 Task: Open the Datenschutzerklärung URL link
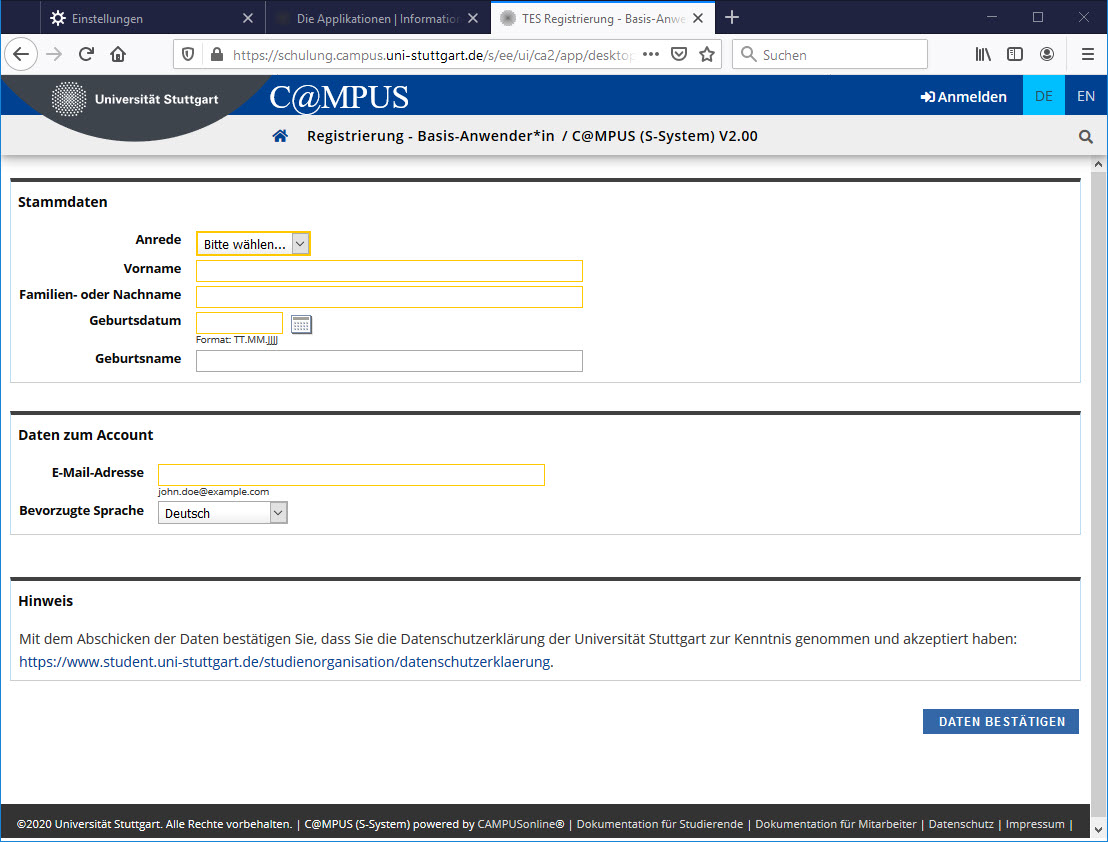[285, 662]
